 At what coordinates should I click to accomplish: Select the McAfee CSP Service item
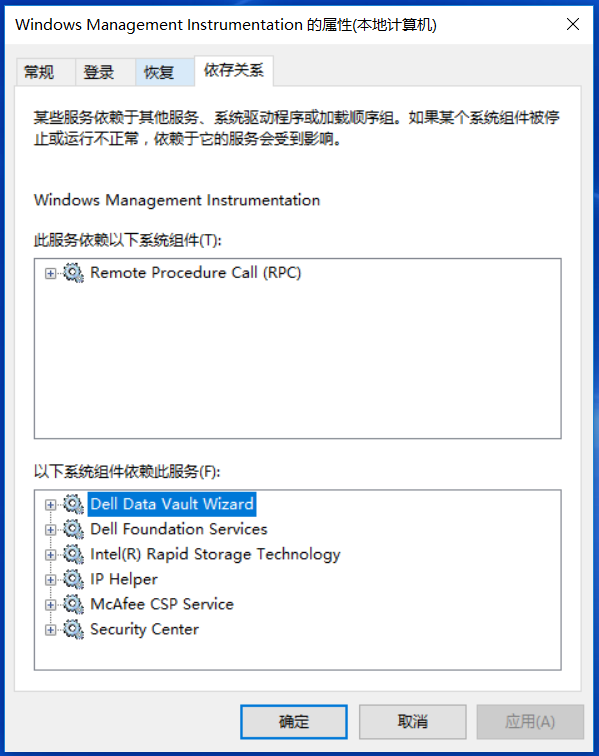point(162,605)
